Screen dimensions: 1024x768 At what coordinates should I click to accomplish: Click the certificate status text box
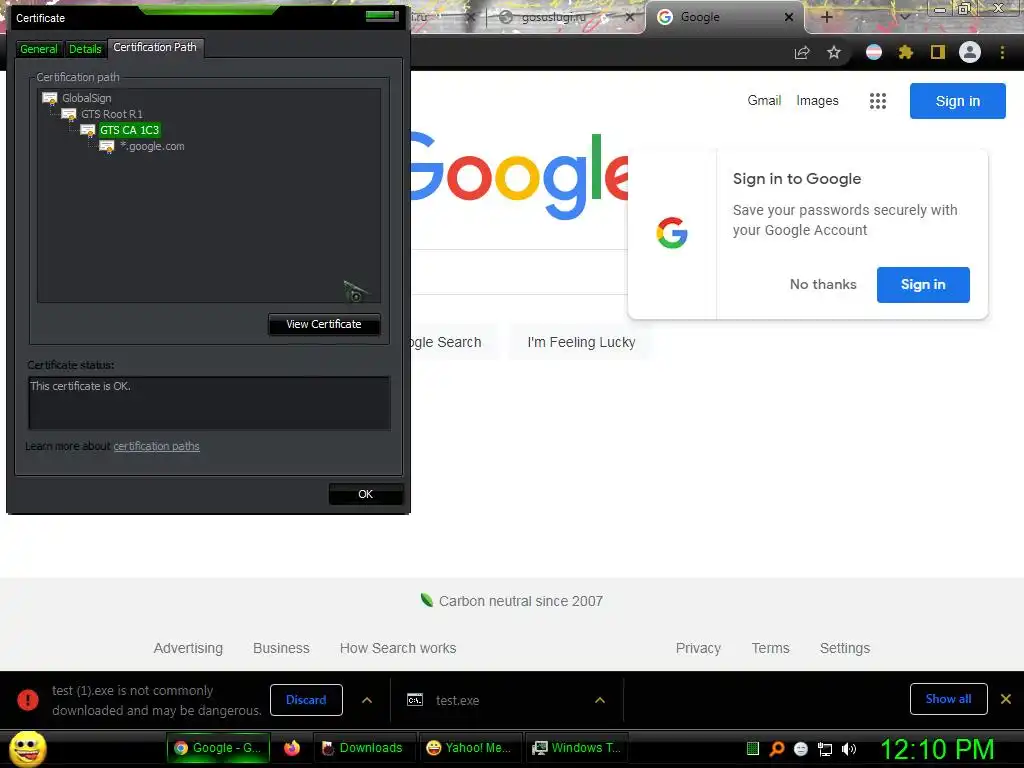click(x=209, y=403)
